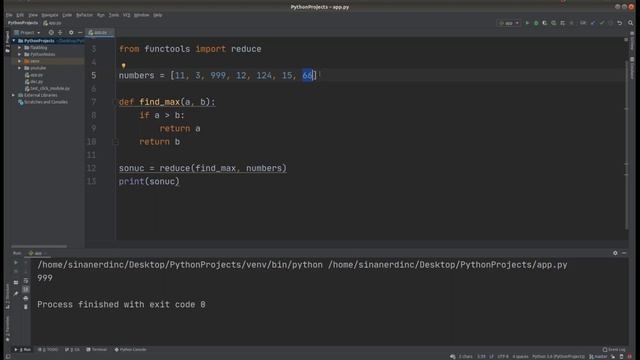Run the app with green play icon

coord(527,23)
